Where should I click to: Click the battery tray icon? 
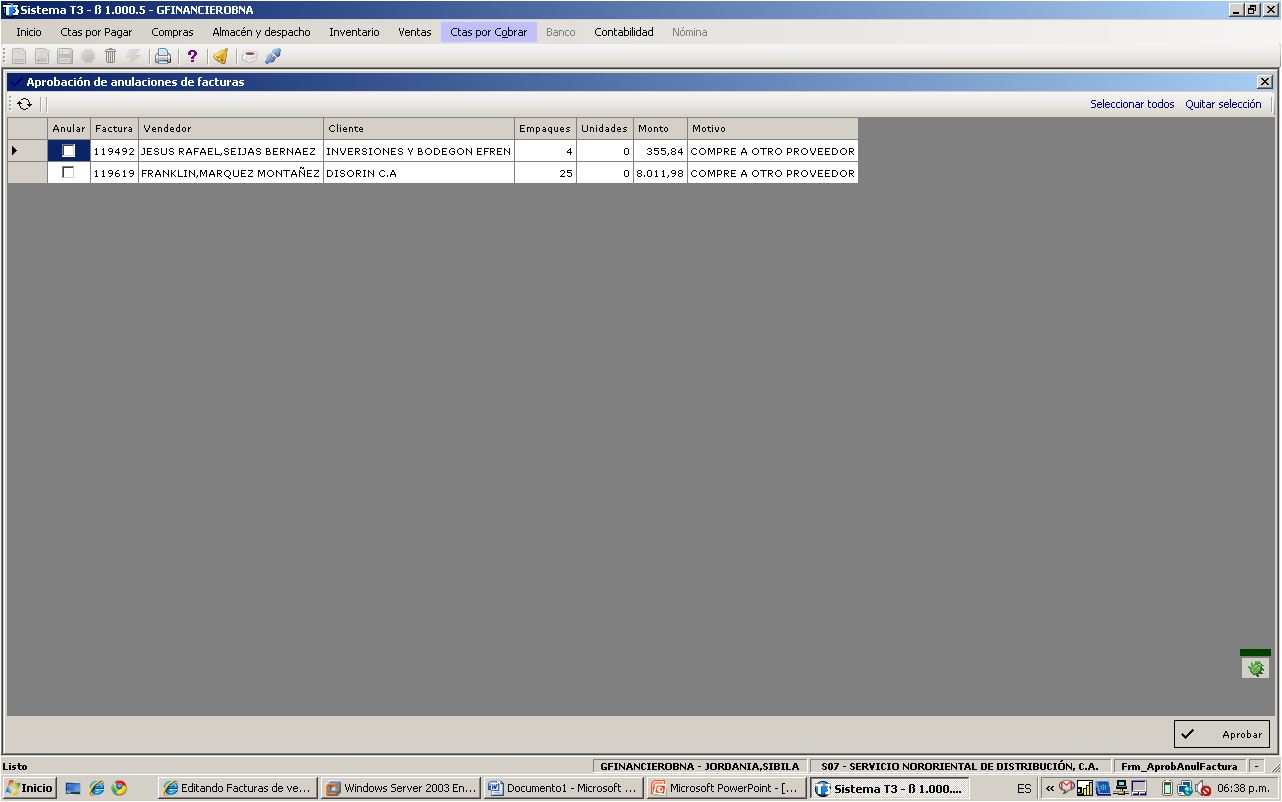click(1167, 788)
